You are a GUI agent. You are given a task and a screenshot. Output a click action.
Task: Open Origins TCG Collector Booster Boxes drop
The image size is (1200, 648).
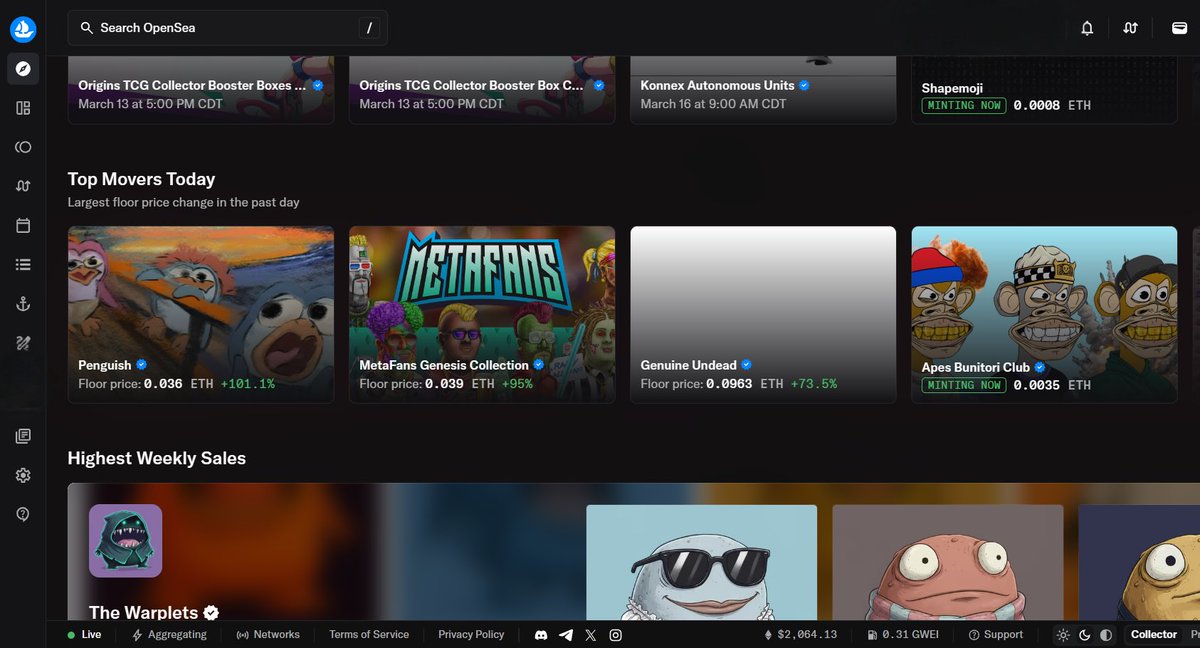click(x=201, y=90)
